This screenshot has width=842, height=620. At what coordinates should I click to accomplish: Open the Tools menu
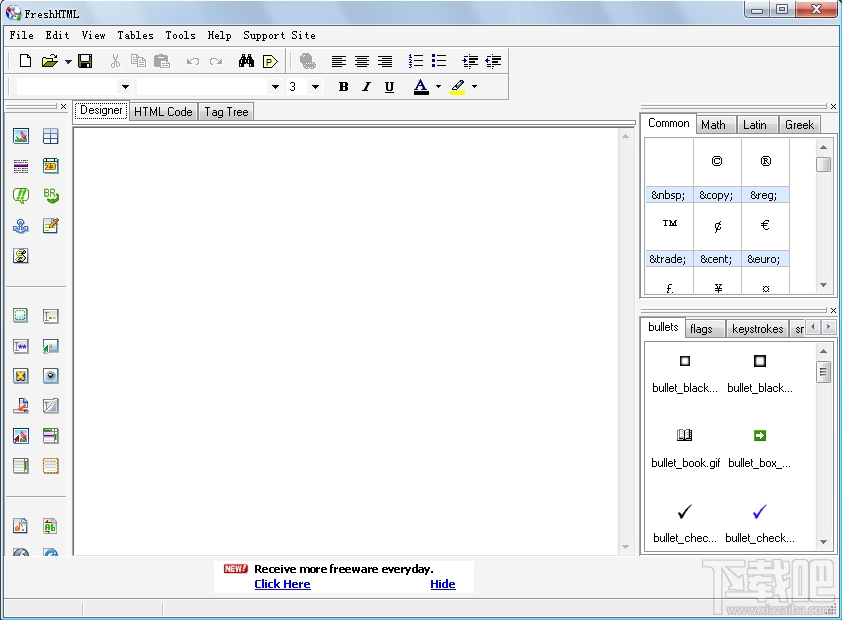coord(180,35)
